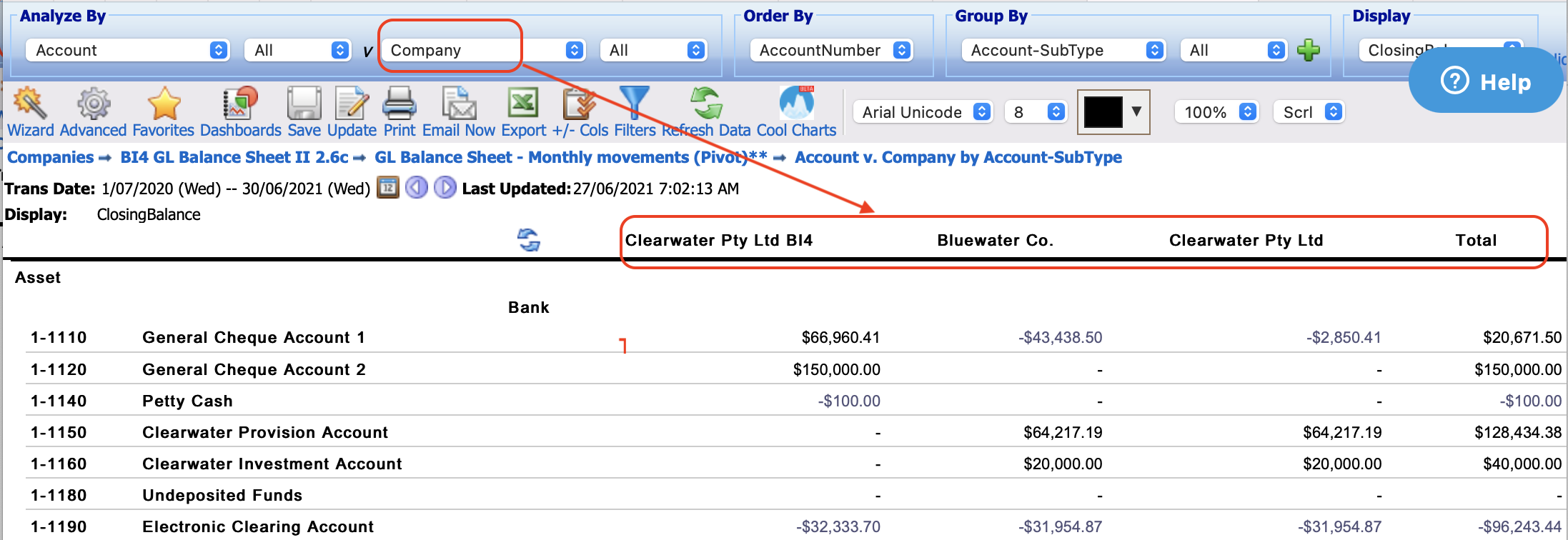Click the -$96,243.44 total cell
1568x540 pixels.
(1520, 526)
